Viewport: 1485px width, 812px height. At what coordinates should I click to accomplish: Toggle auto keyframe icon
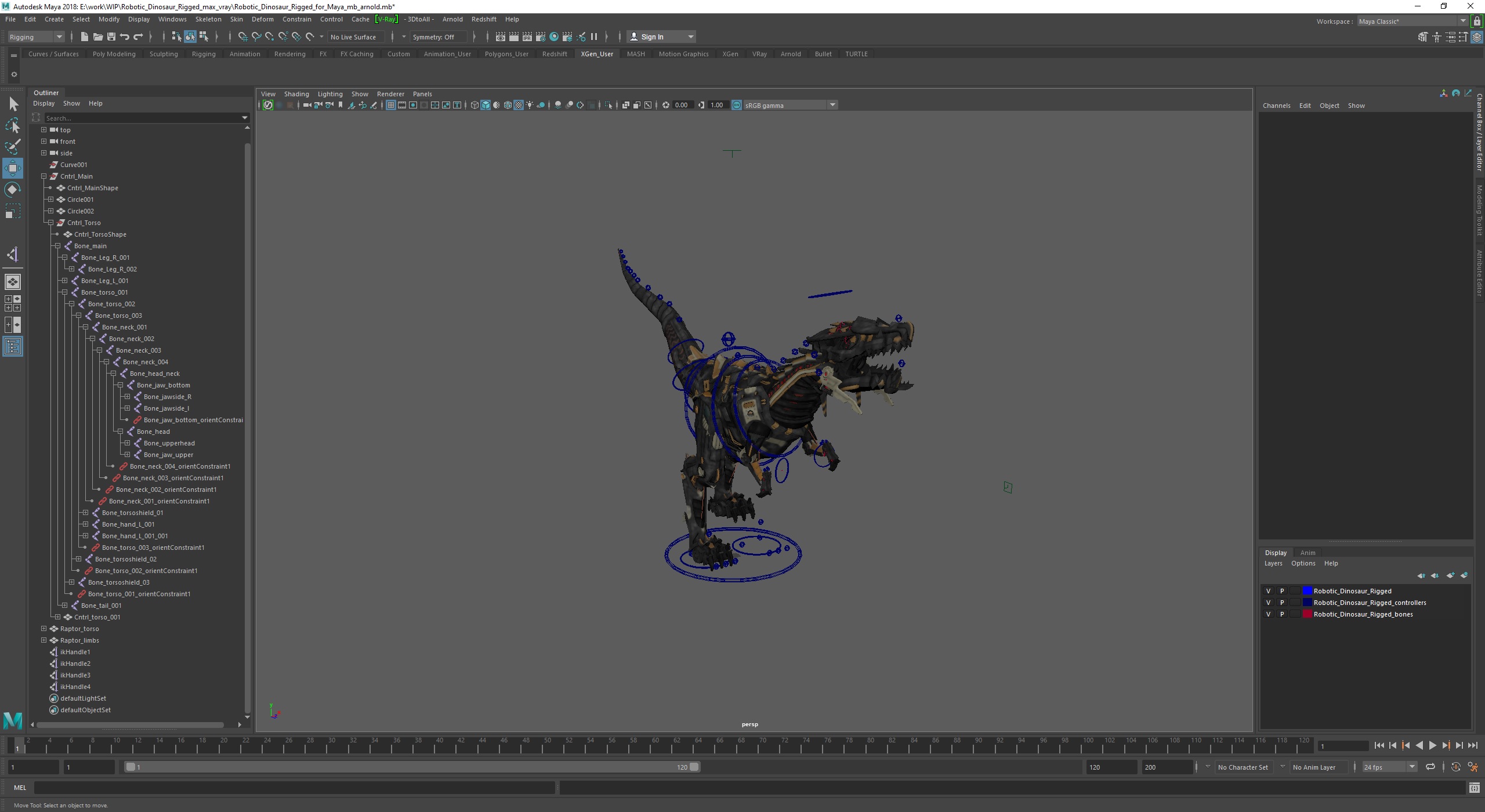(x=1455, y=767)
